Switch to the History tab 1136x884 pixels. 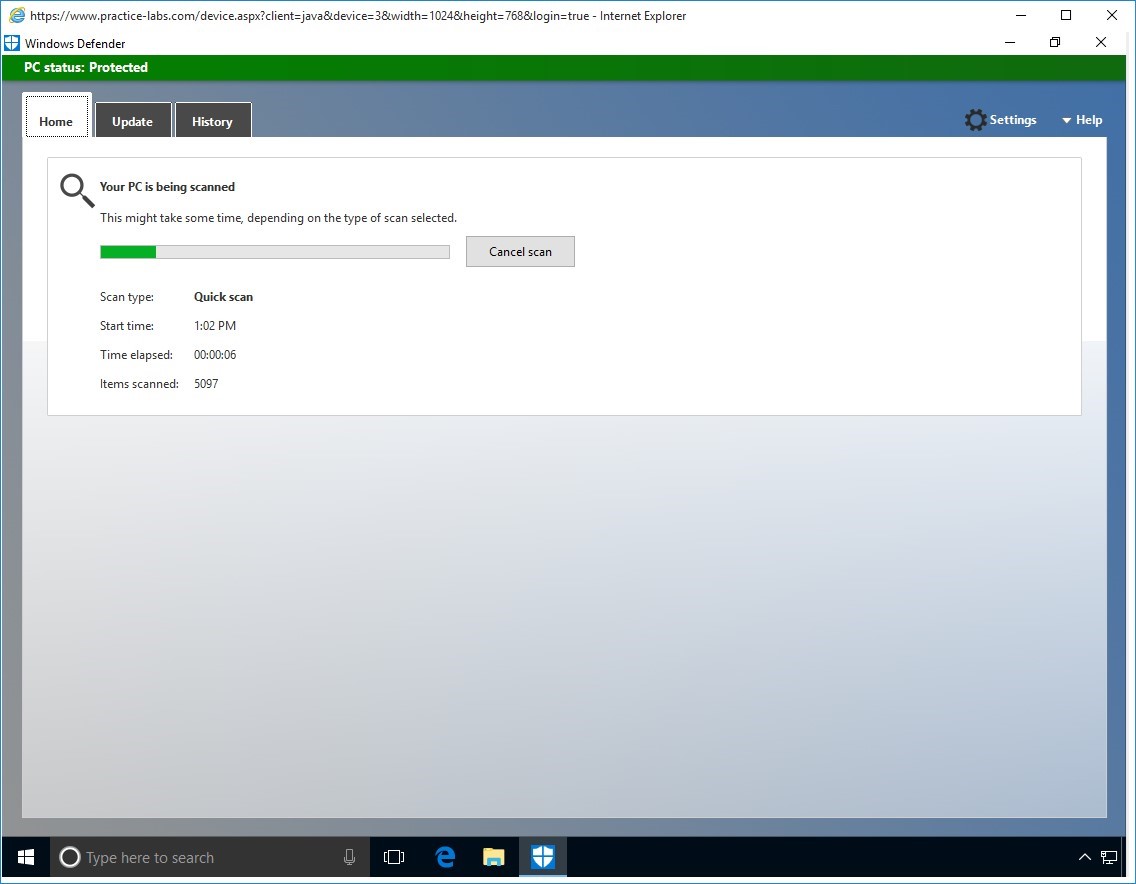[212, 121]
